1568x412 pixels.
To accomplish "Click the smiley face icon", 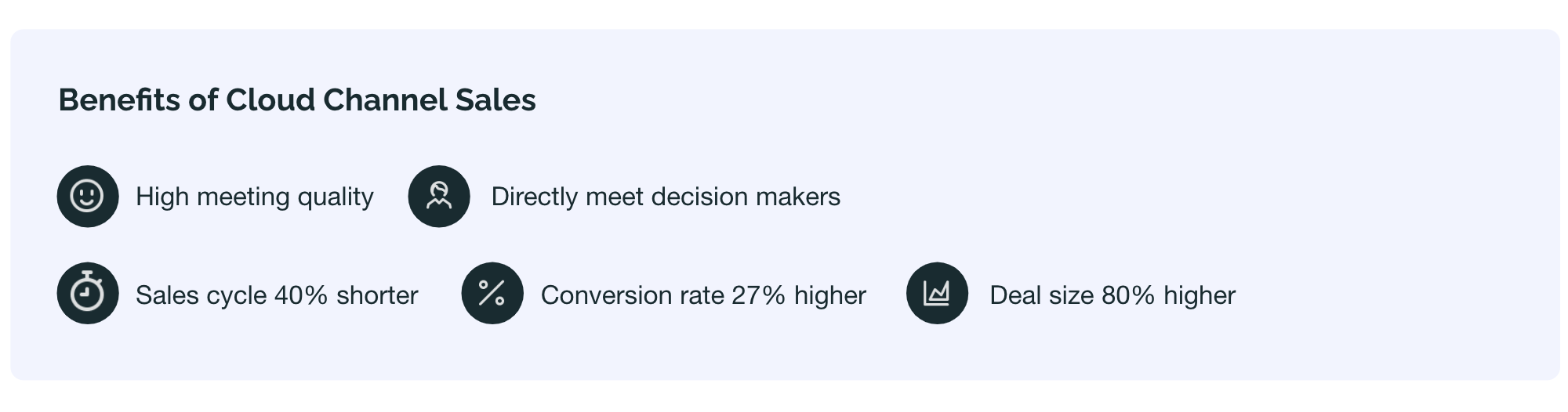I will tap(88, 196).
